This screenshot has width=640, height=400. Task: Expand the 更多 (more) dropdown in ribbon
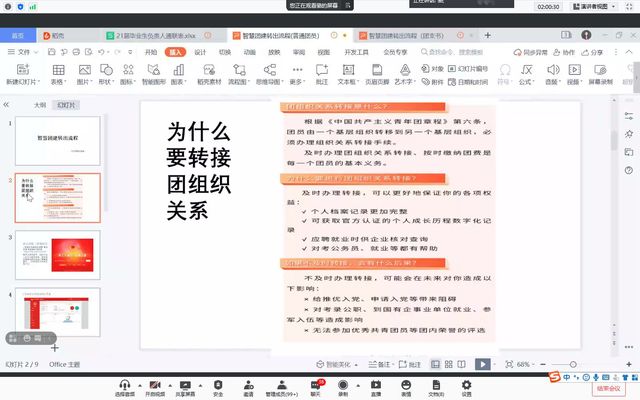point(296,74)
